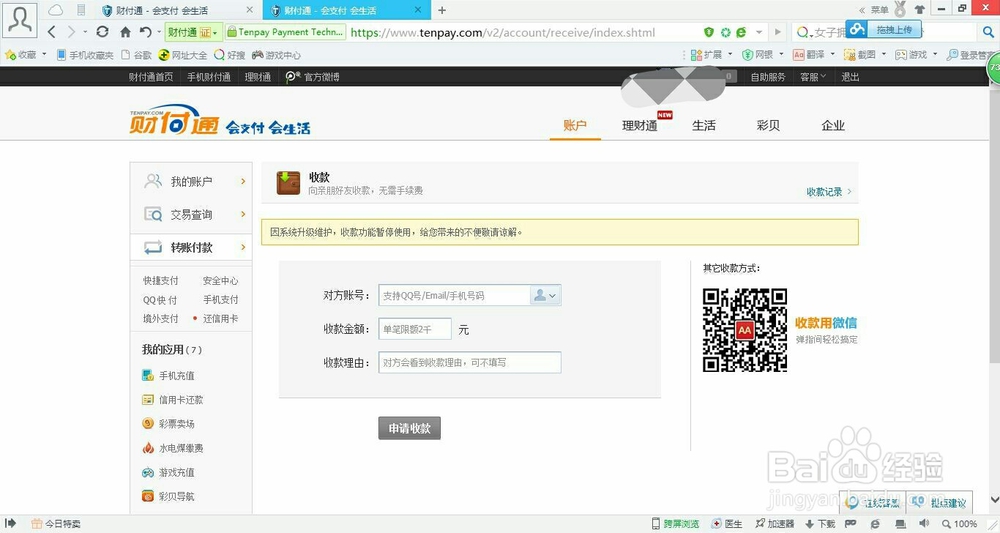Screen dimensions: 1000x533
Task: Open 菜单 browser menu
Action: coord(879,10)
